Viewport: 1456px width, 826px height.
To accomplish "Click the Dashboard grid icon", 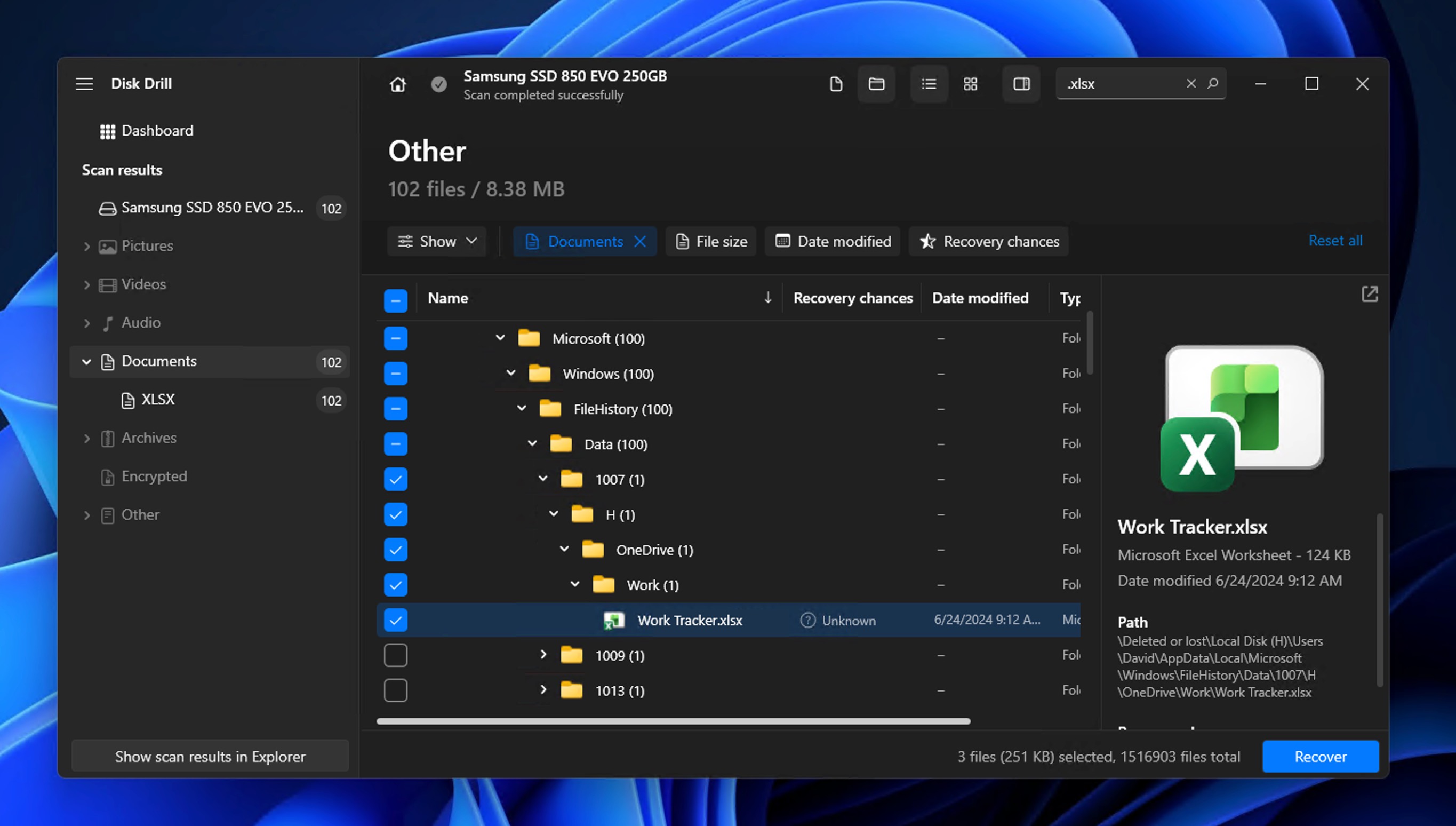I will pyautogui.click(x=108, y=131).
